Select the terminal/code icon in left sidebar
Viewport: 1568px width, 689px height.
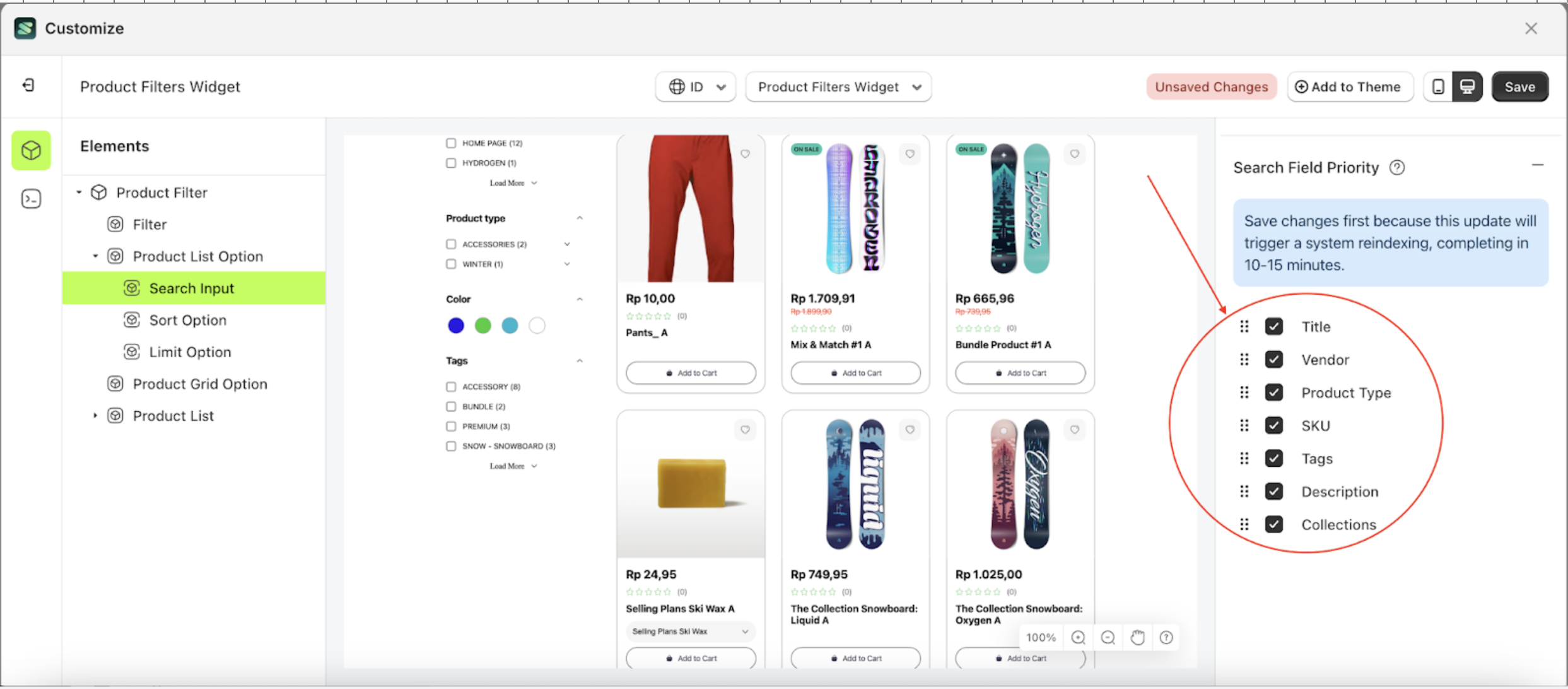(x=30, y=198)
